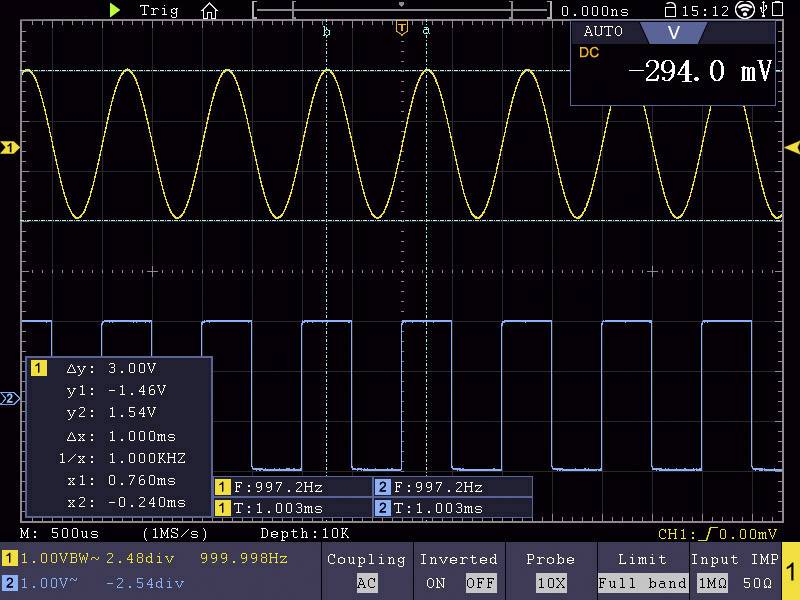Click the 15:12 clock display

point(705,10)
